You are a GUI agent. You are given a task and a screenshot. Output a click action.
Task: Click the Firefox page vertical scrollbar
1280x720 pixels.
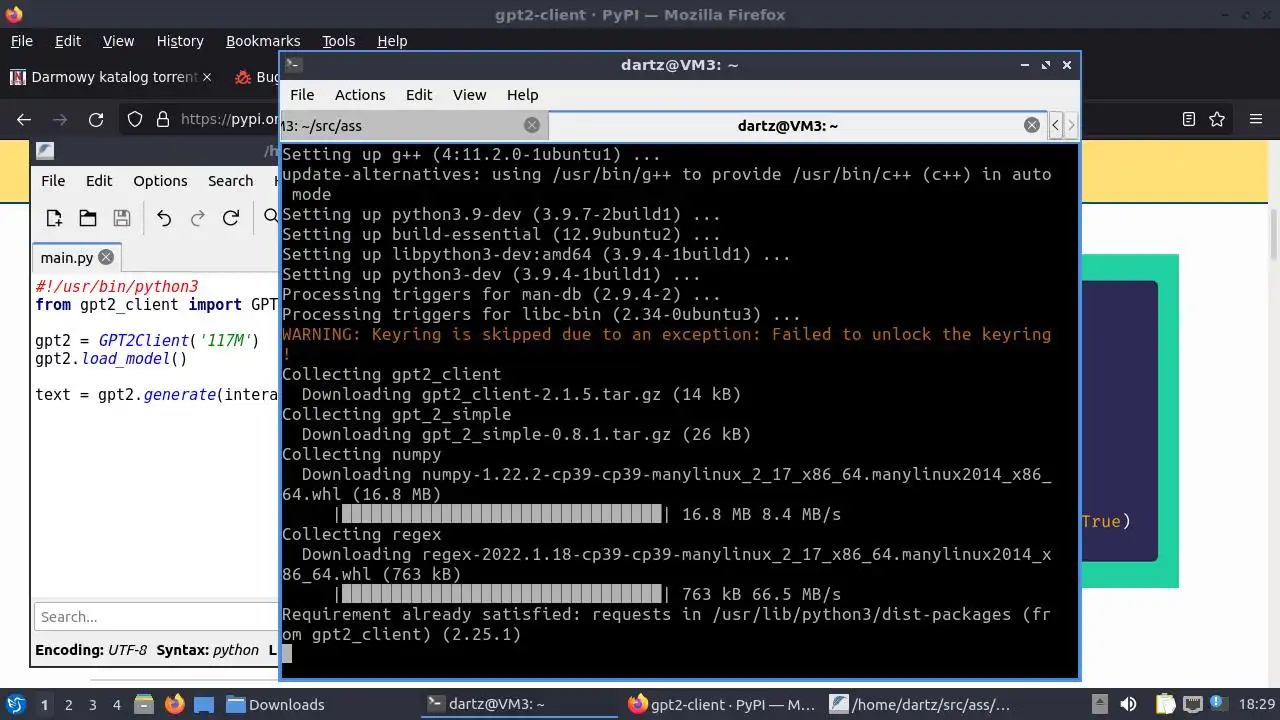click(1274, 236)
